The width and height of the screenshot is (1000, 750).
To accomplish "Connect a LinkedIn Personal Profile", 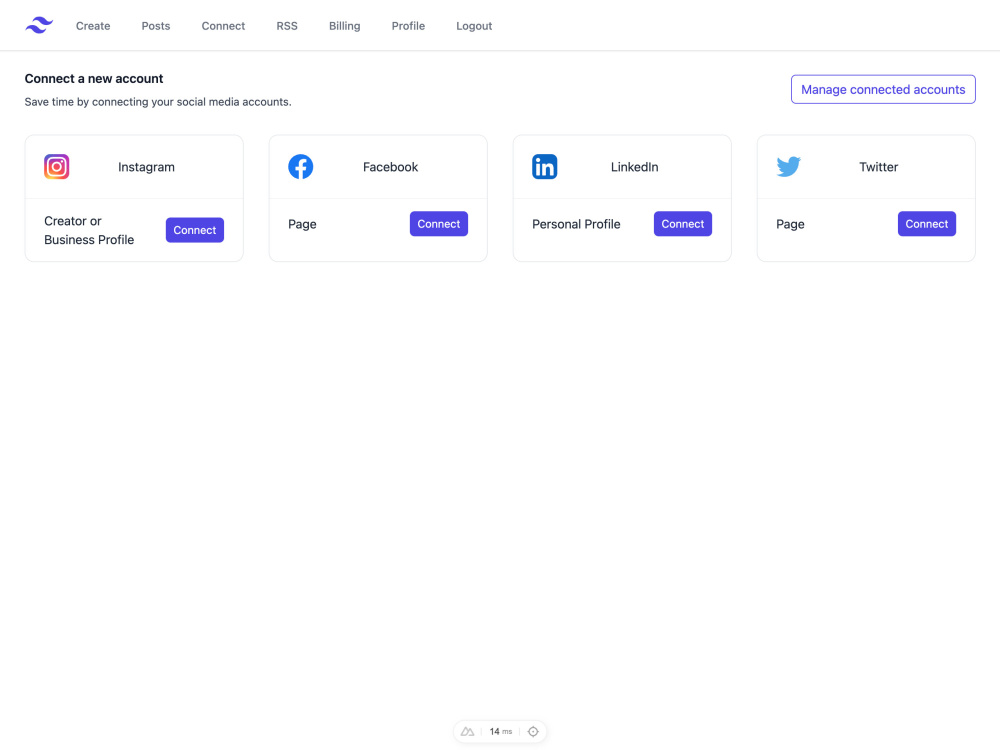I will [x=682, y=224].
